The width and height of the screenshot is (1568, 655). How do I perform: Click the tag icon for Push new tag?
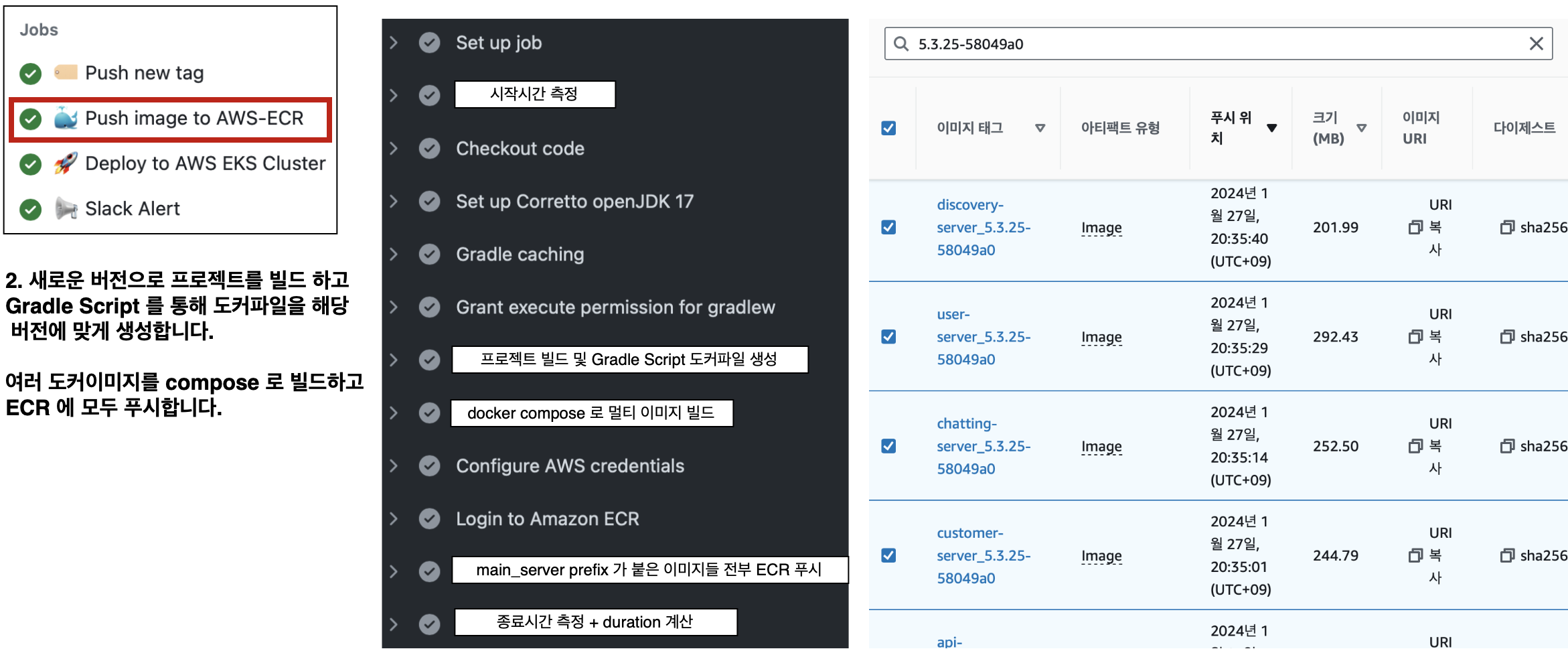(66, 72)
